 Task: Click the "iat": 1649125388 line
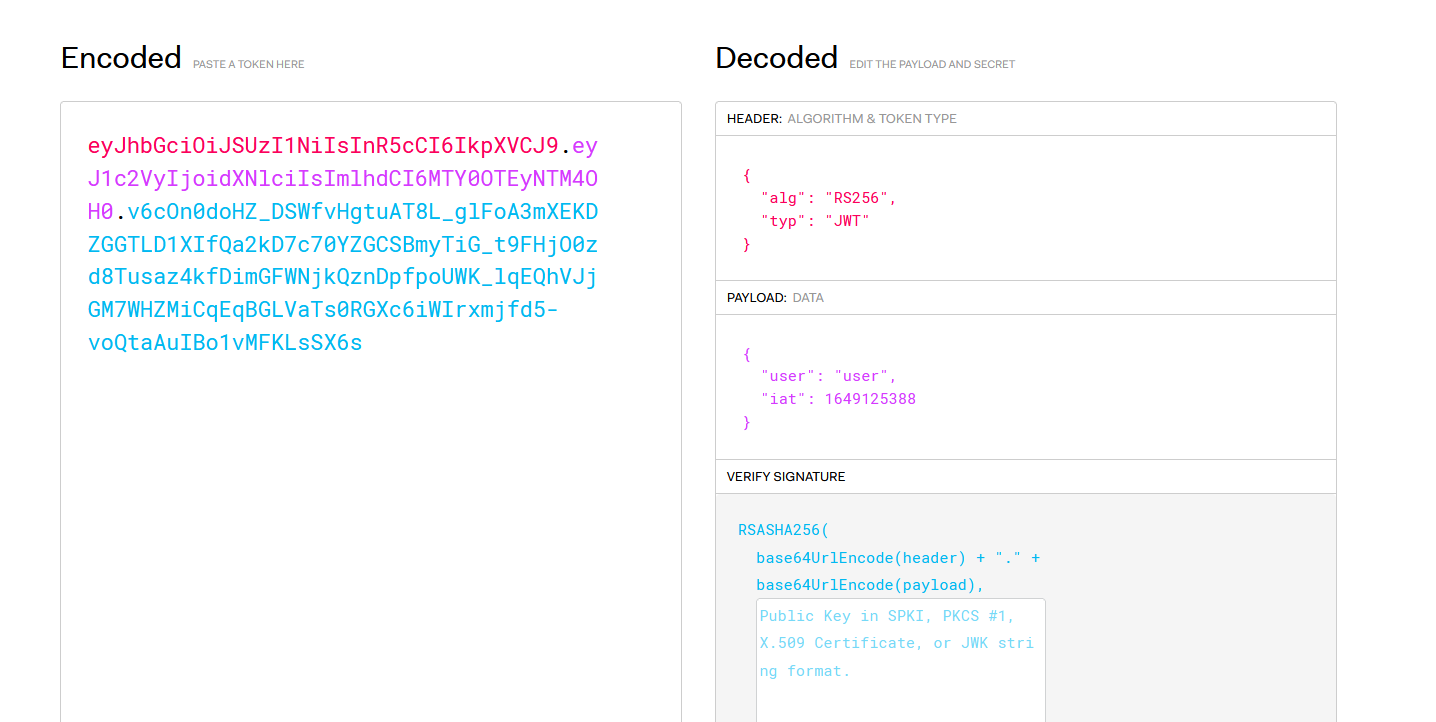click(839, 399)
